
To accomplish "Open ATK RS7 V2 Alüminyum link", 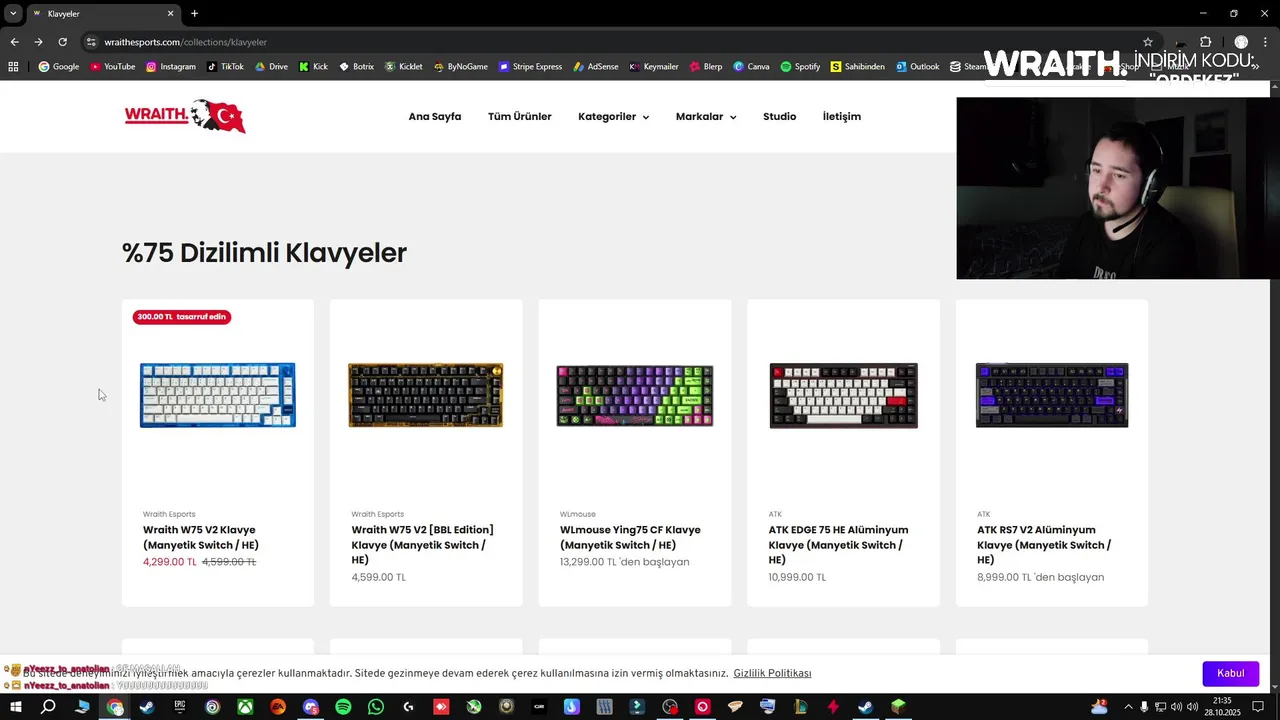I will (1044, 545).
